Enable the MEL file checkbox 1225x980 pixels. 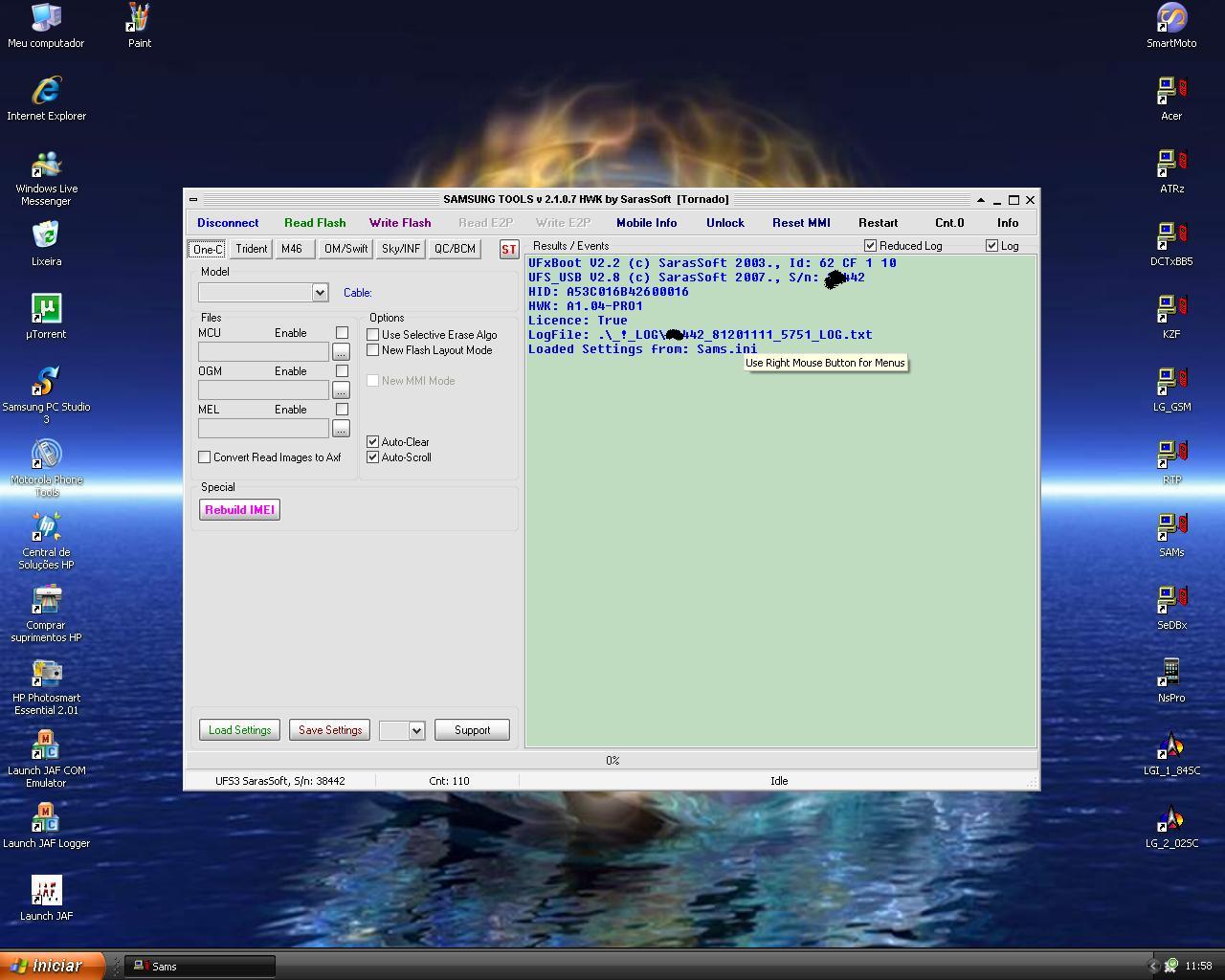[x=342, y=409]
